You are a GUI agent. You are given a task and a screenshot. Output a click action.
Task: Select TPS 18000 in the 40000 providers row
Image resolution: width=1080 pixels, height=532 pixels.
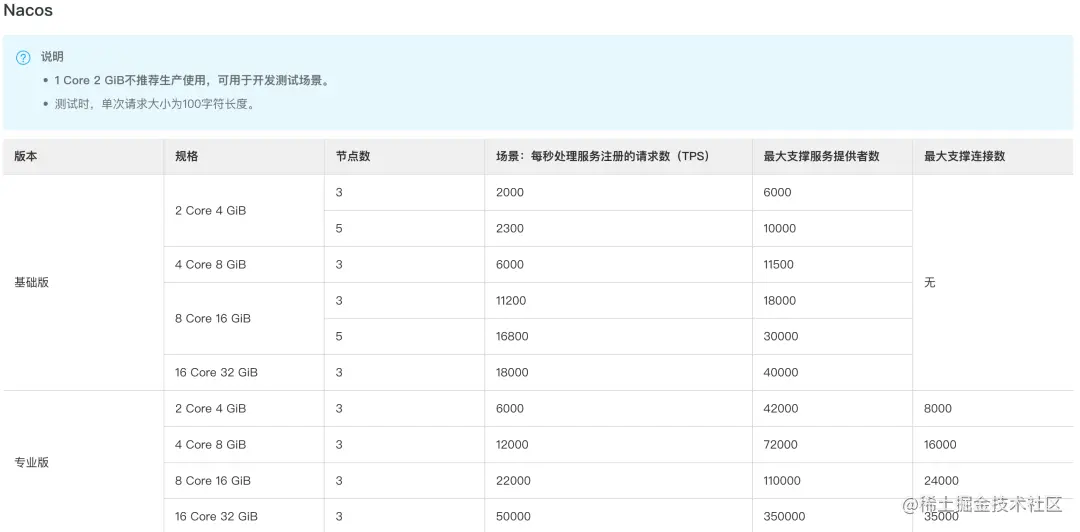coord(512,373)
